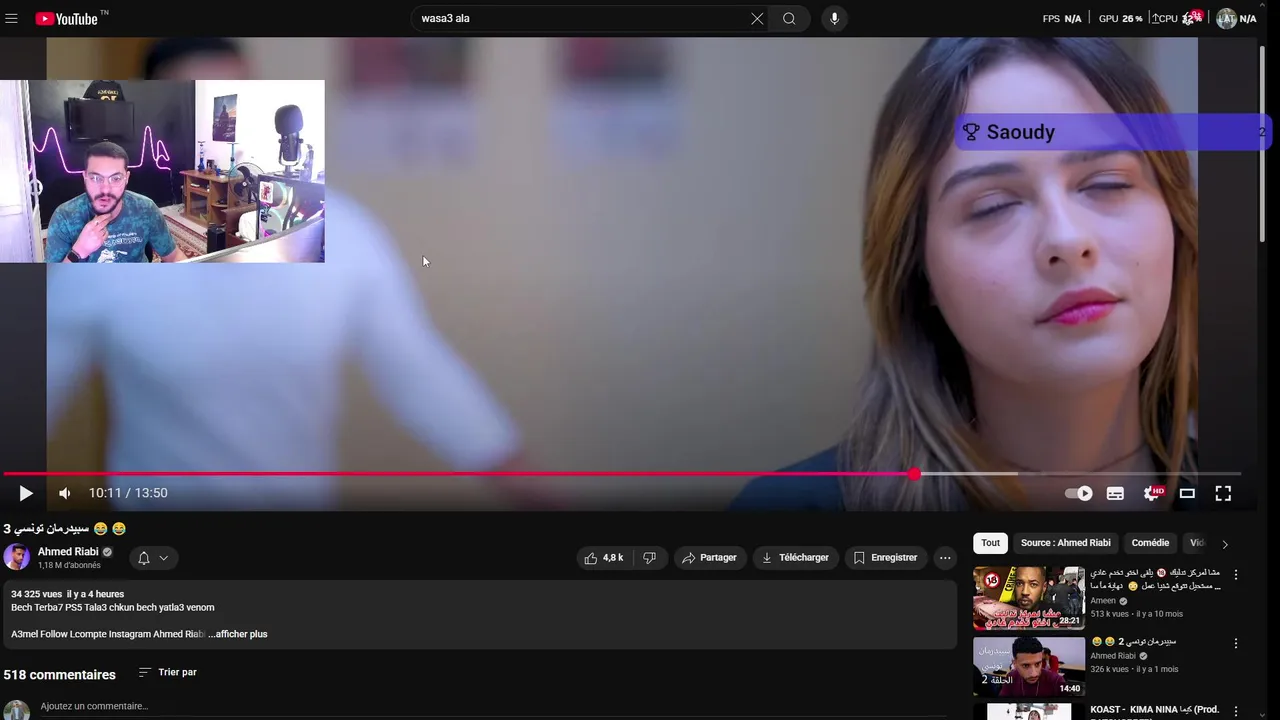Open the subscription notification bell dropdown

(153, 558)
